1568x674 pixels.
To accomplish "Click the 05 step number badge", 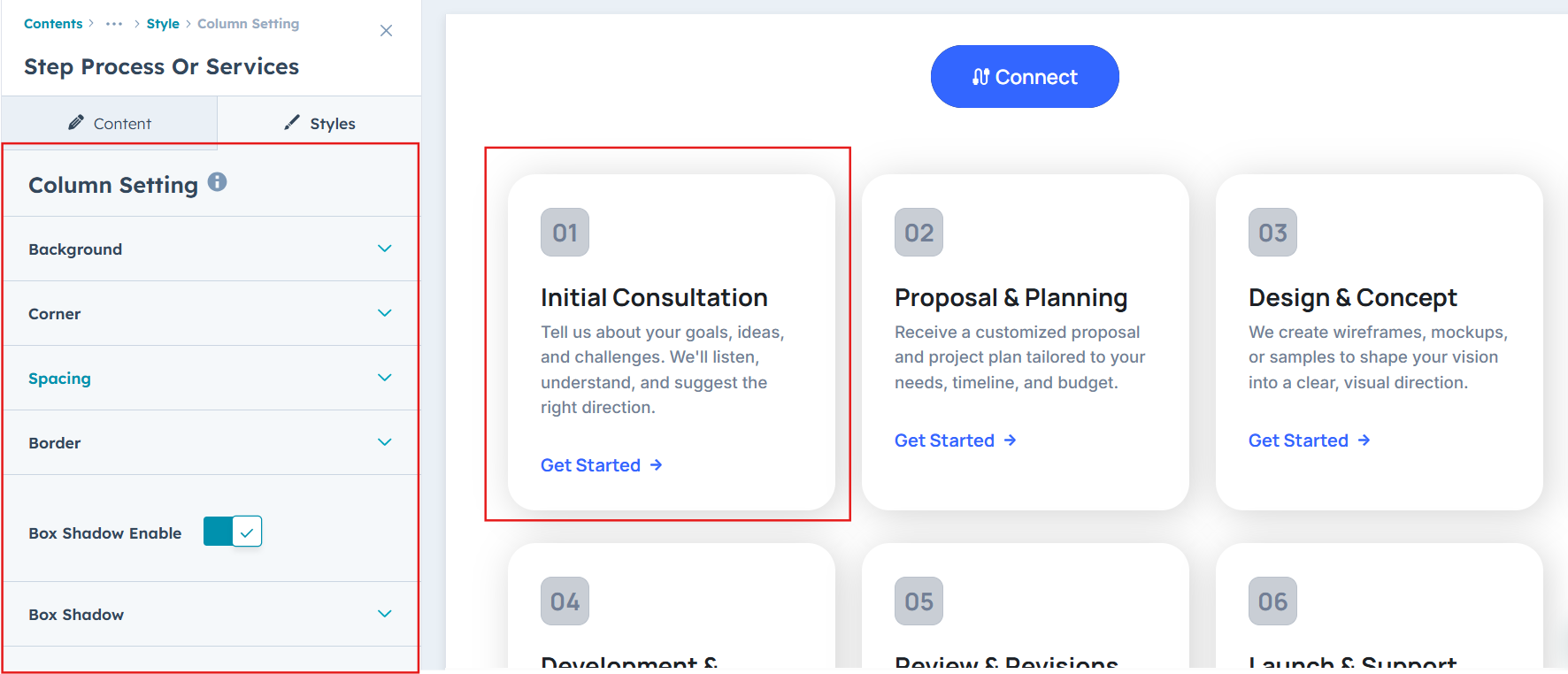I will (x=919, y=601).
